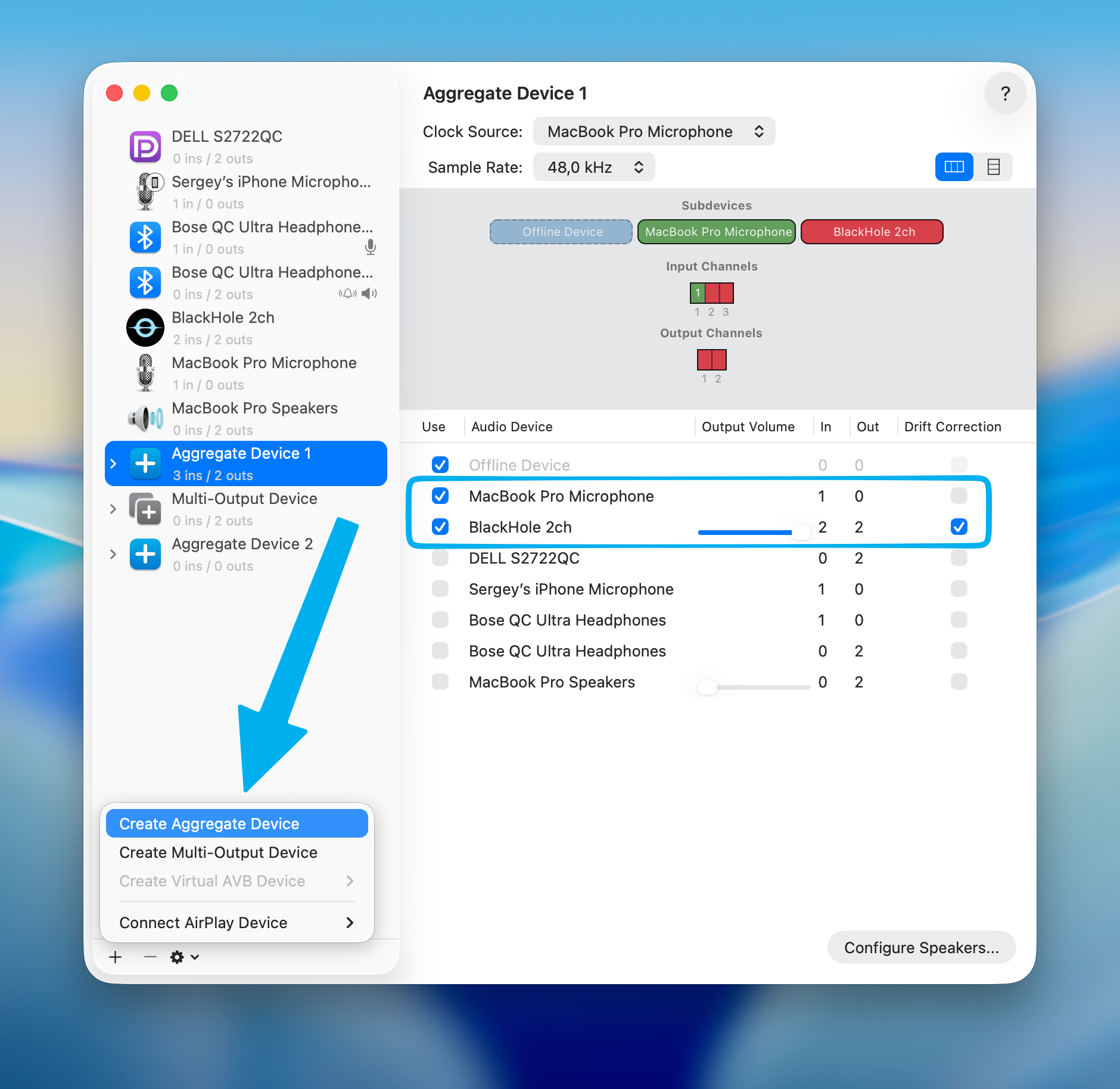Uncheck Use for MacBook Pro Microphone

click(x=440, y=496)
